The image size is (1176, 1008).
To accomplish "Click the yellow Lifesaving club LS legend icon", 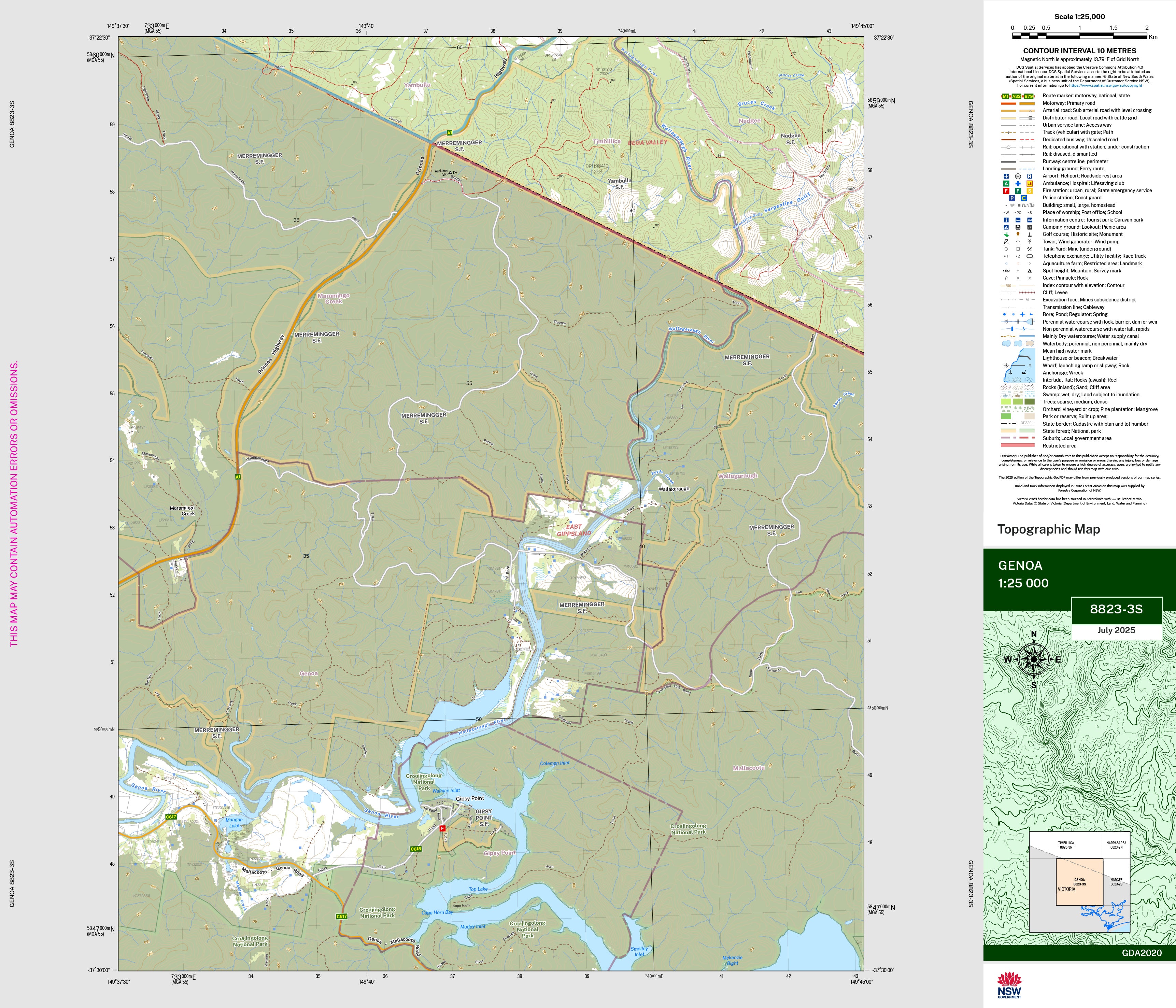I will pyautogui.click(x=1030, y=184).
